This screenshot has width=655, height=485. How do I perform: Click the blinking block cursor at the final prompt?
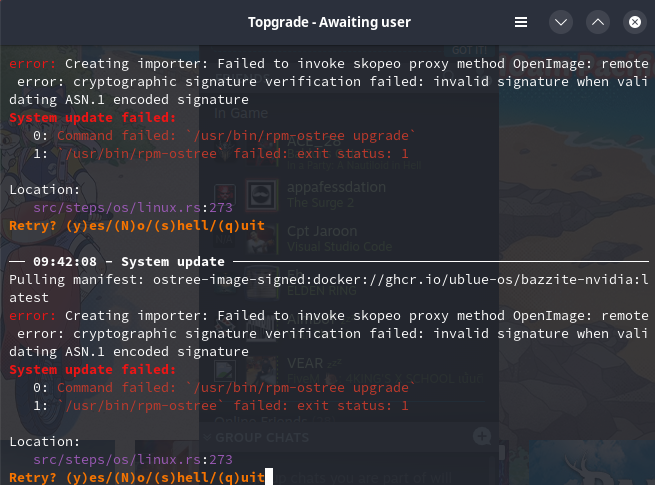point(269,477)
